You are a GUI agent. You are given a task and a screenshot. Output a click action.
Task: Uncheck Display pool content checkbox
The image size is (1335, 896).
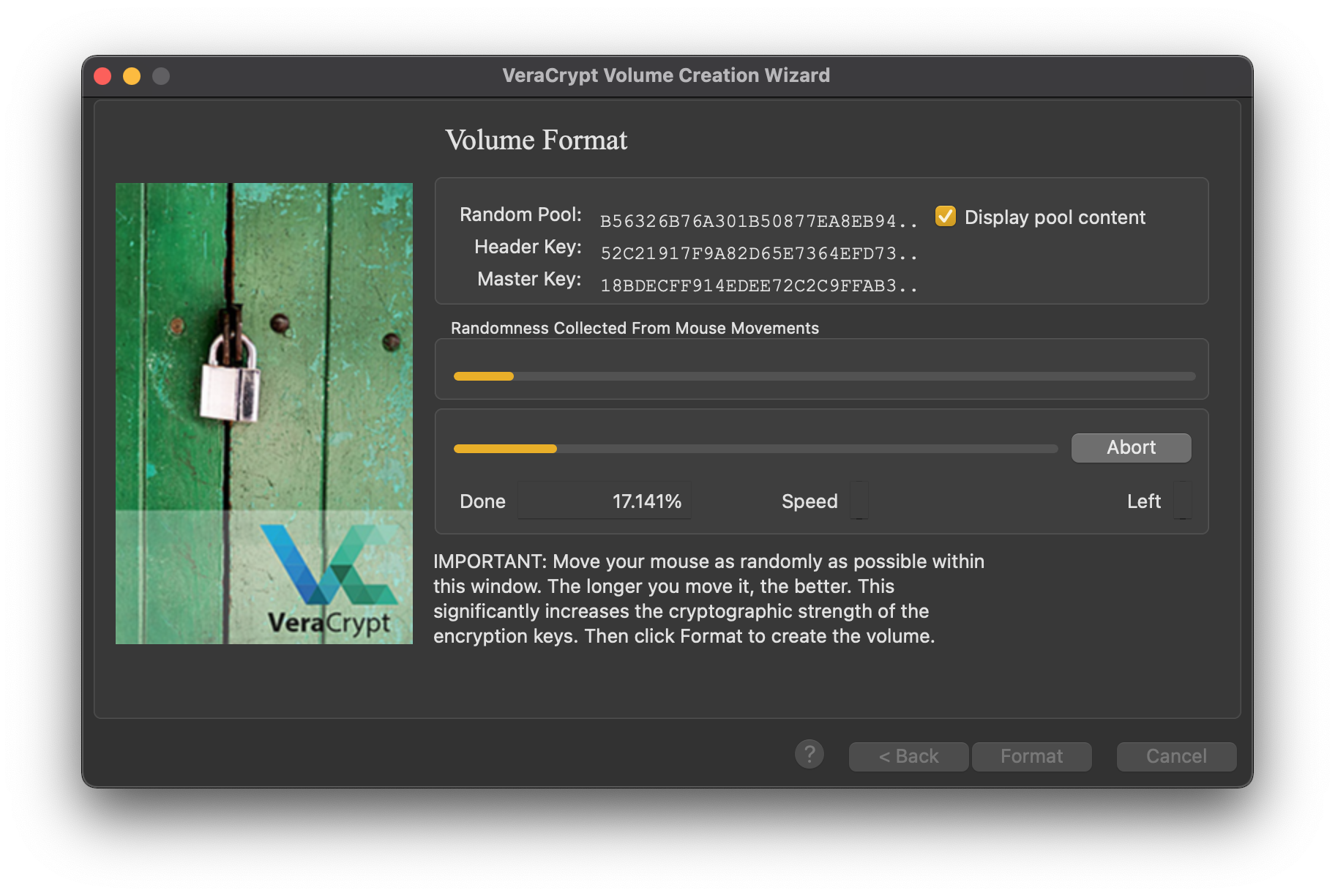(x=945, y=217)
